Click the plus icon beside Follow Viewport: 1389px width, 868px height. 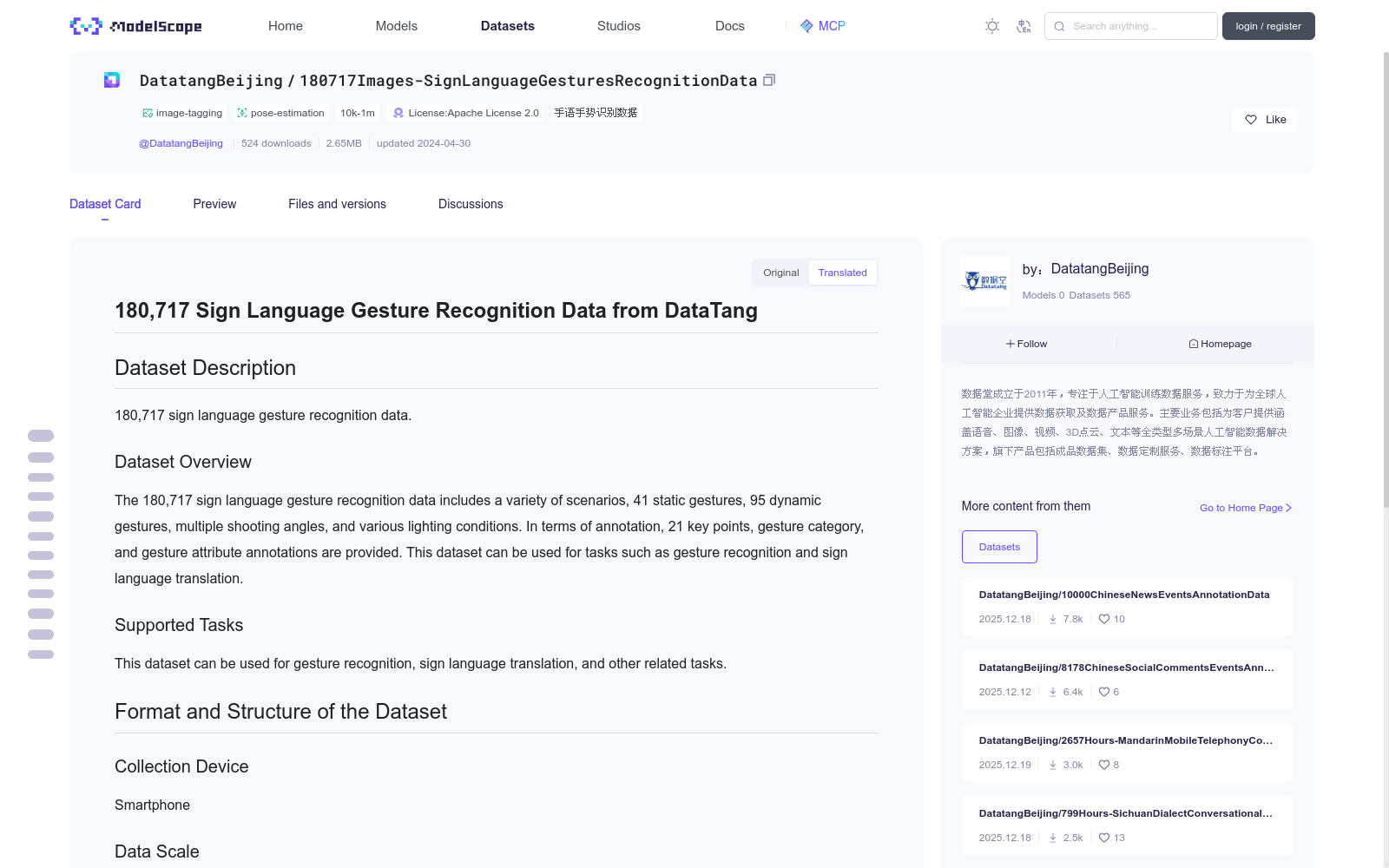[1010, 344]
